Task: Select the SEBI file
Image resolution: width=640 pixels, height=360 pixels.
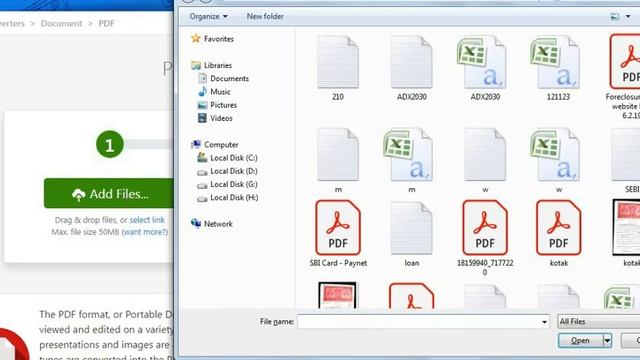Action: point(627,160)
